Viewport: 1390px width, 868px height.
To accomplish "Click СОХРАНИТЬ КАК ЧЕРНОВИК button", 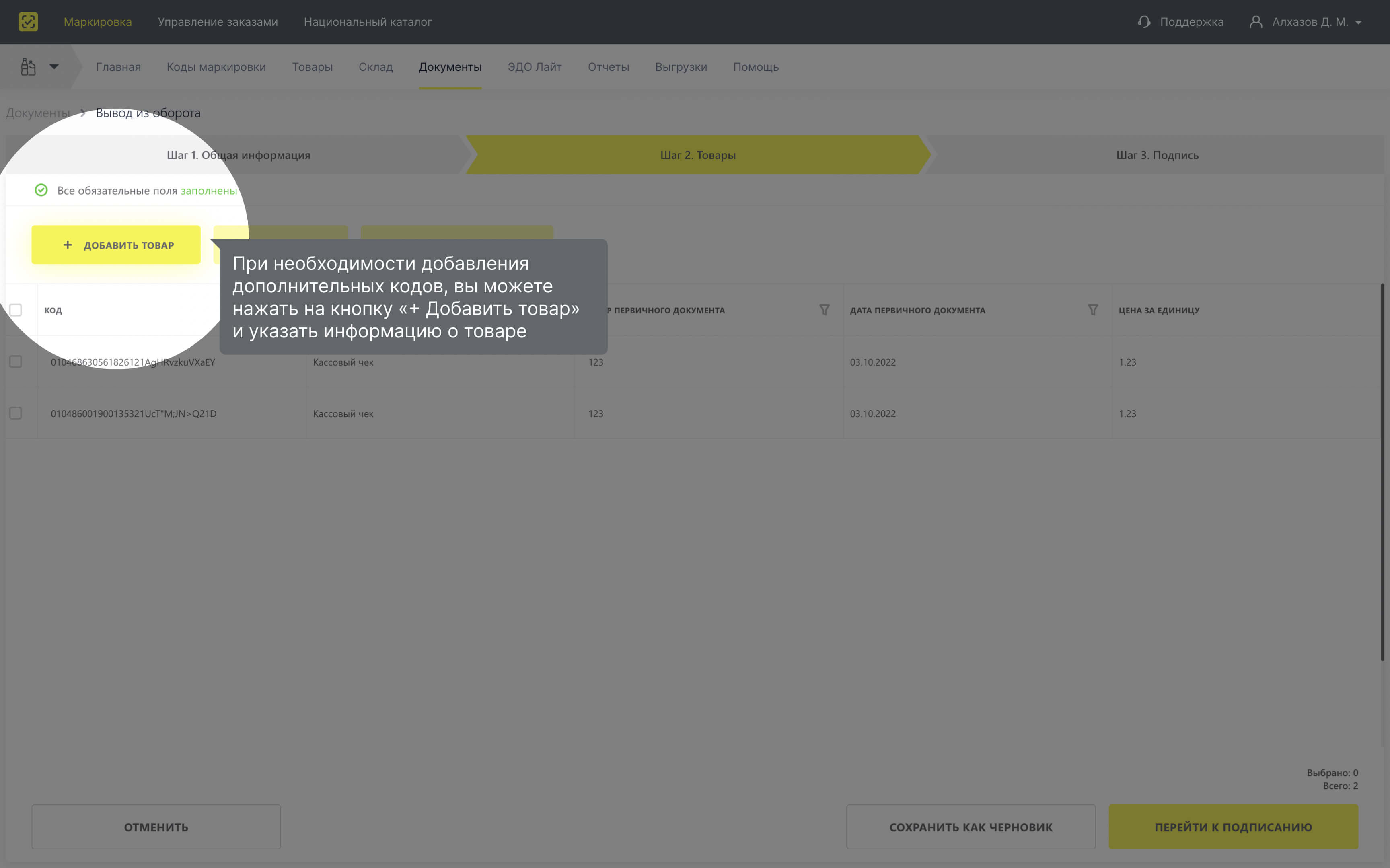I will coord(971,827).
